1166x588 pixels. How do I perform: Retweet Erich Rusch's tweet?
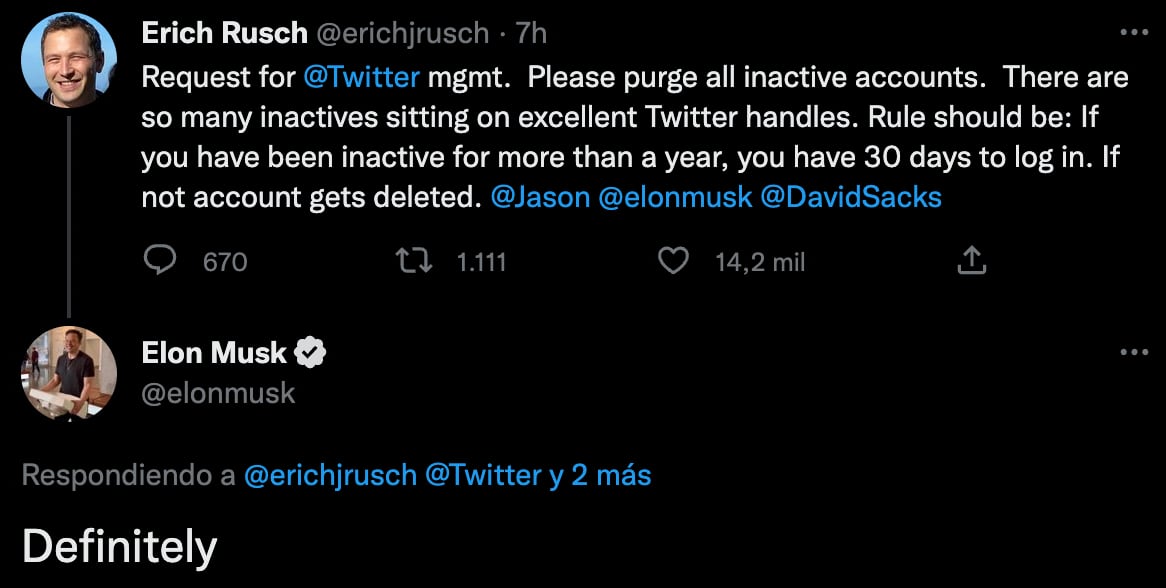[412, 261]
